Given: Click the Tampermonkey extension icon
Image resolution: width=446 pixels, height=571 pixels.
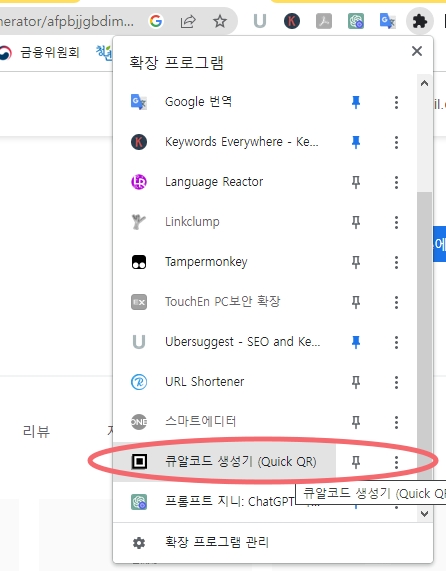Looking at the screenshot, I should coord(139,262).
